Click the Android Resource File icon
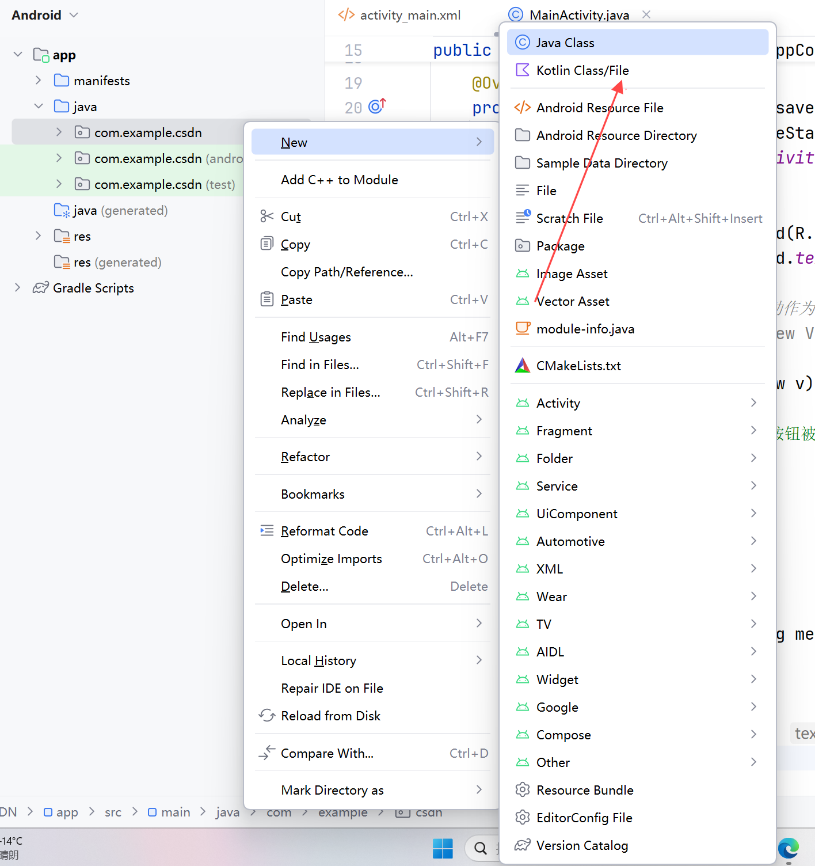815x866 pixels. (x=522, y=107)
